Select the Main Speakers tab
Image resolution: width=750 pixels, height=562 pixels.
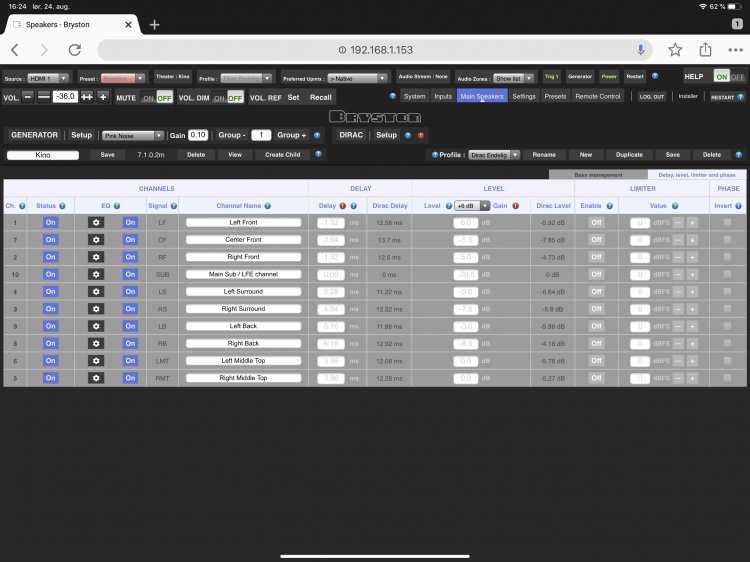(482, 97)
